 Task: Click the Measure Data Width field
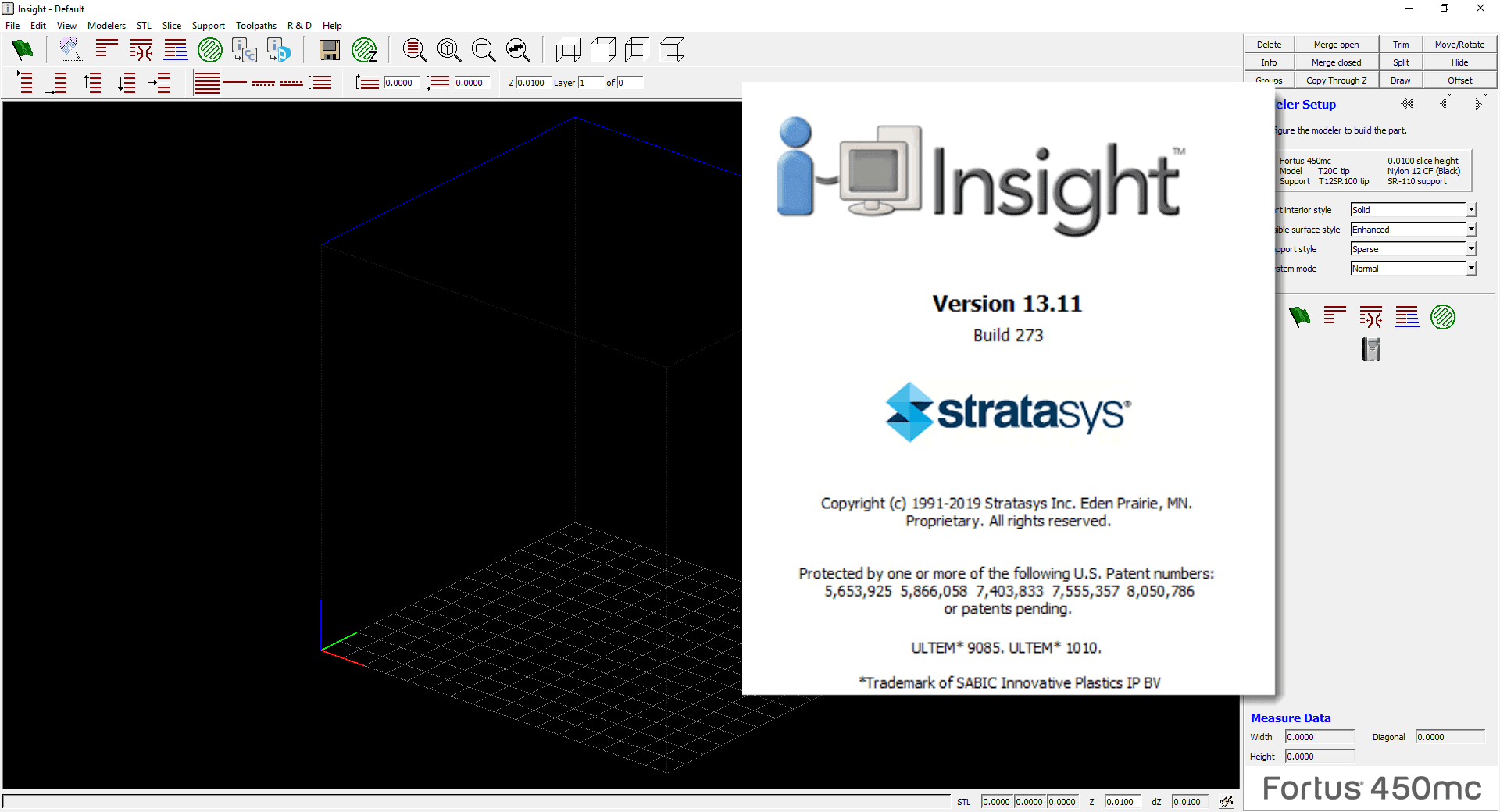coord(1320,737)
